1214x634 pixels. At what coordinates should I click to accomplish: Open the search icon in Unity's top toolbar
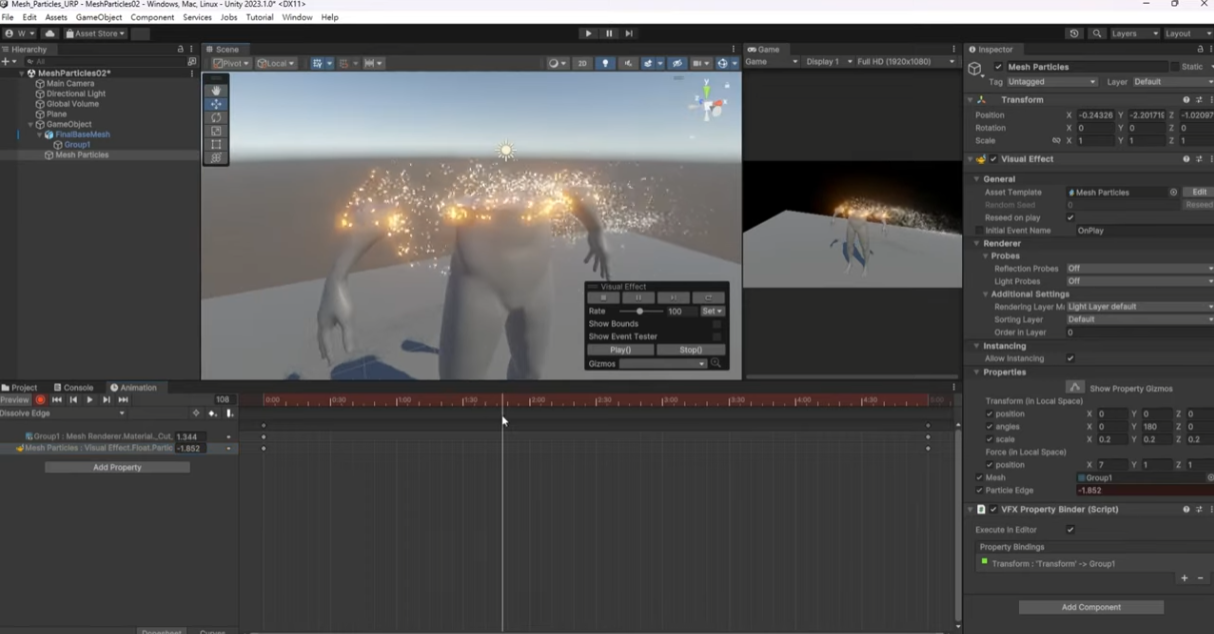(x=1096, y=33)
